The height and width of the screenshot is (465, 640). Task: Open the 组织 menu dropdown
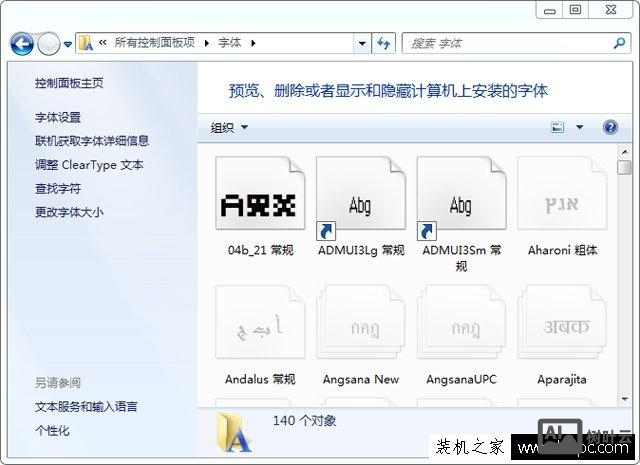coord(229,128)
